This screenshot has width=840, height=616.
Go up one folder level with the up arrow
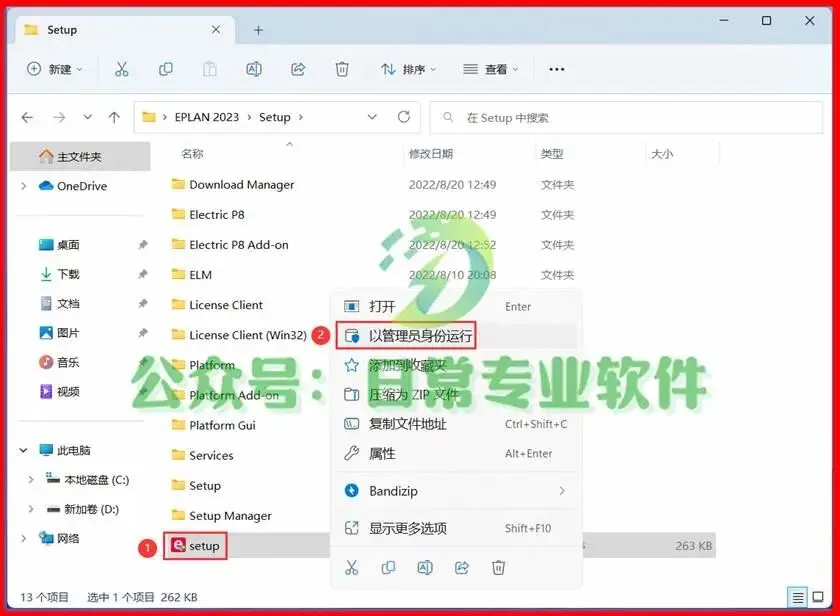pos(114,117)
